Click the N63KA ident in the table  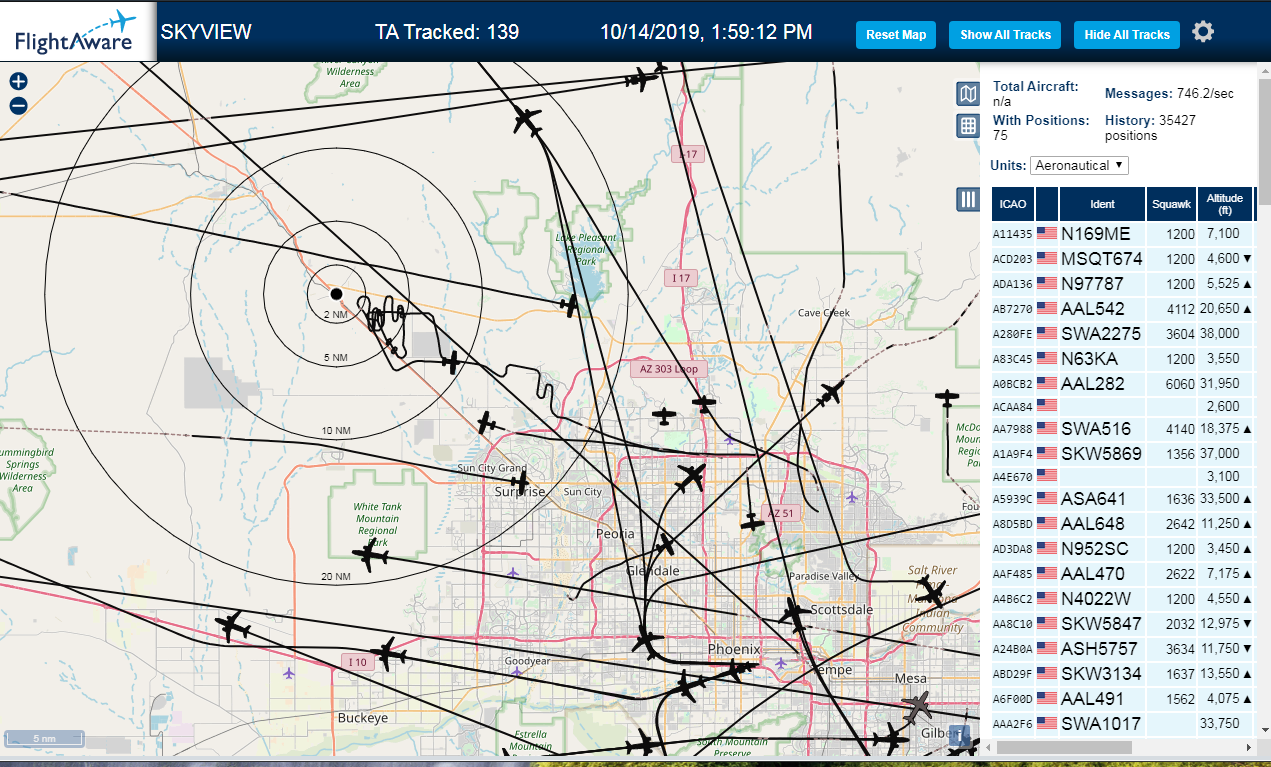(1090, 359)
